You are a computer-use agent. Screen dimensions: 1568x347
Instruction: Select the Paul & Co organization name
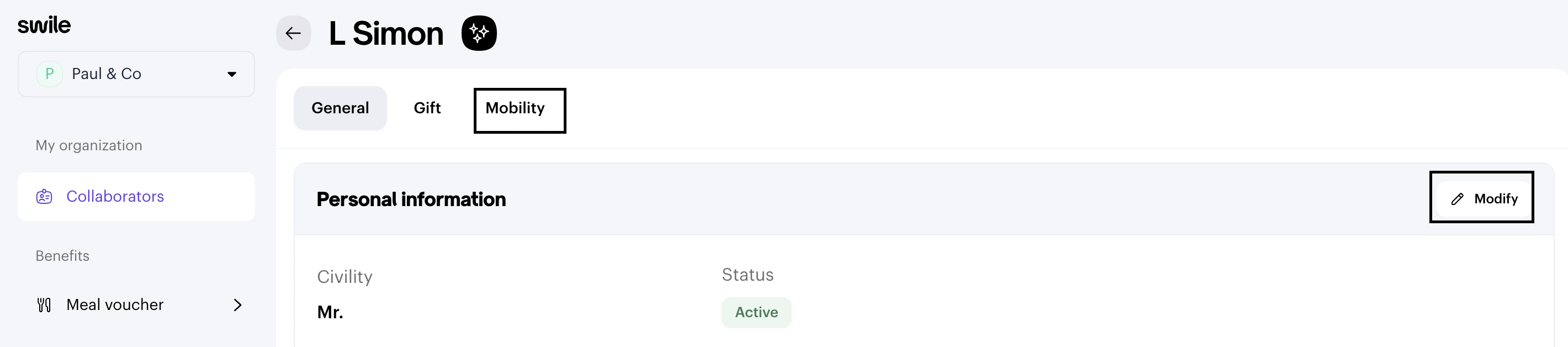click(x=107, y=74)
